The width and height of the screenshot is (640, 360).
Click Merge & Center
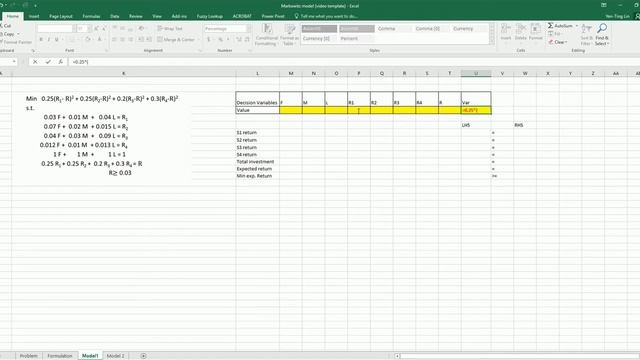pos(176,40)
